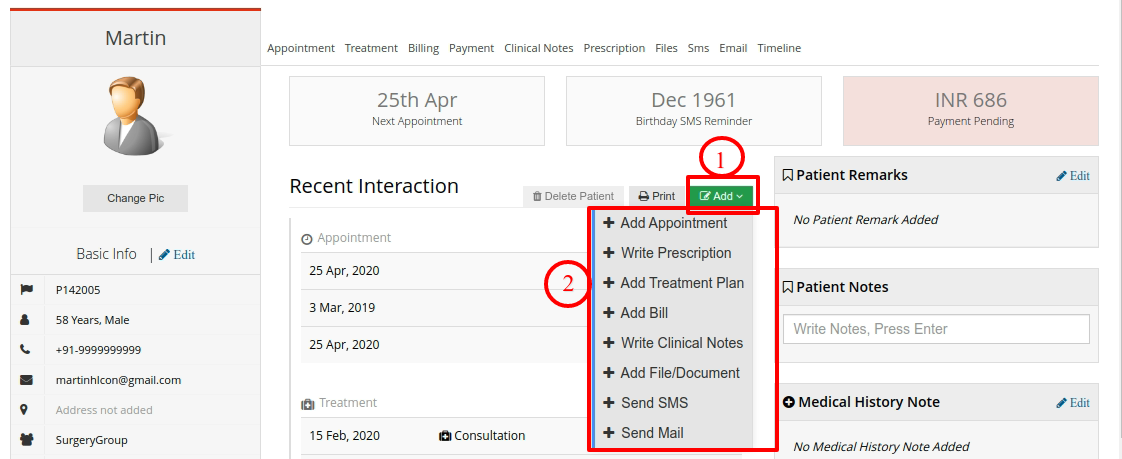Screen dimensions: 1122x459
Task: Click the medical kit icon next to Consultation
Action: (x=444, y=436)
